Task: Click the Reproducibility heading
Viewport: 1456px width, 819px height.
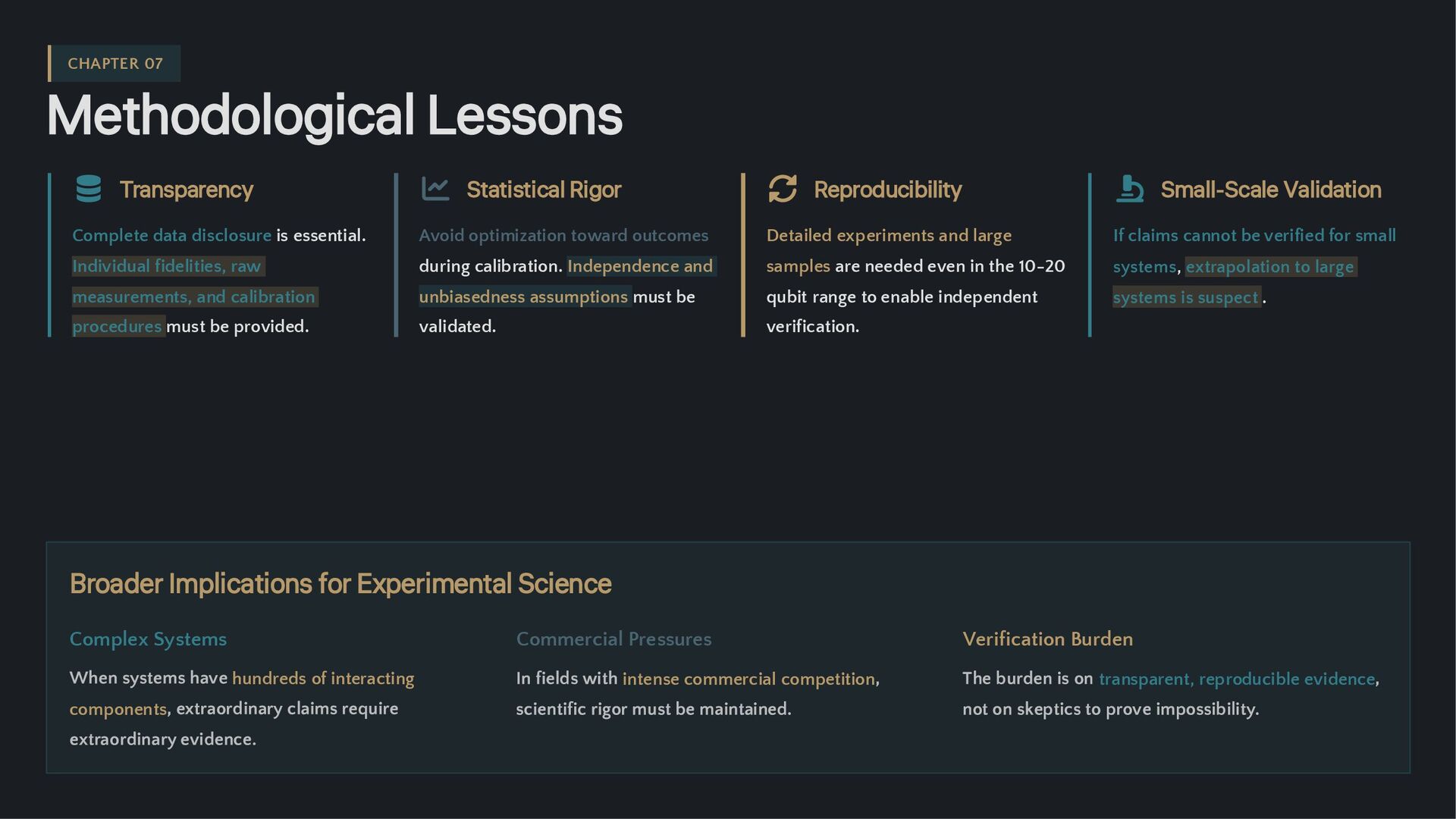Action: [x=887, y=190]
